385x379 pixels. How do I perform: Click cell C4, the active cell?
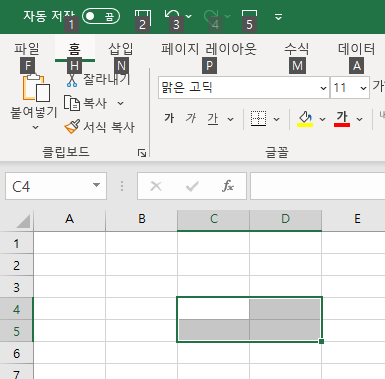213,309
